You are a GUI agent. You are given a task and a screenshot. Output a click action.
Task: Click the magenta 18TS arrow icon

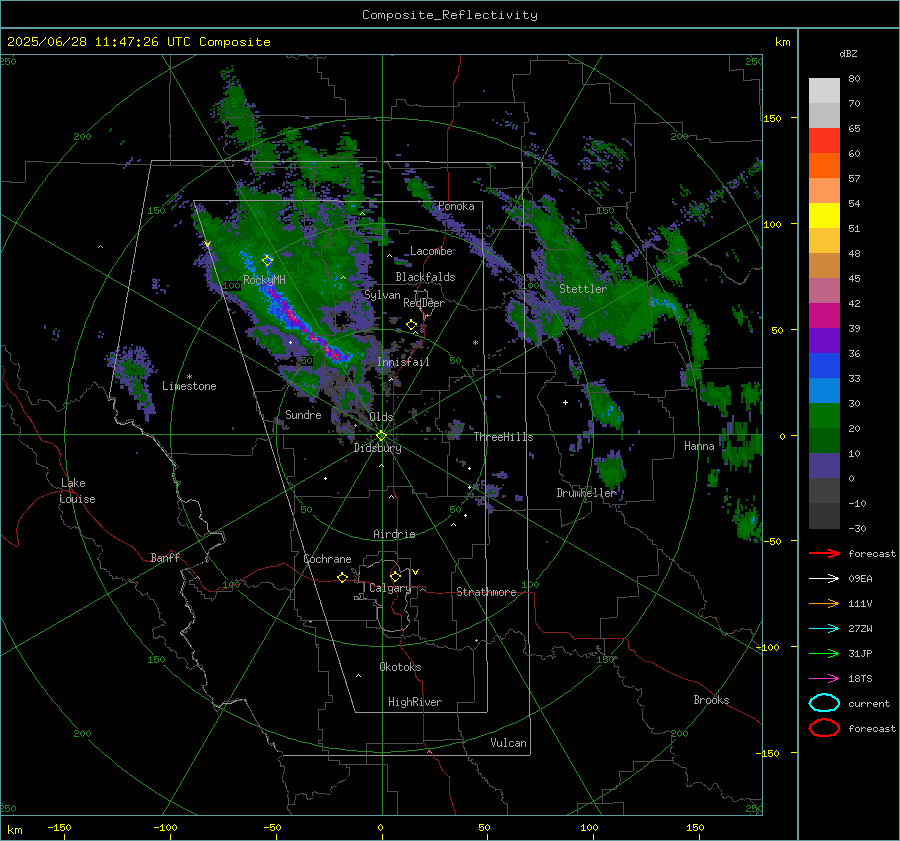pyautogui.click(x=824, y=679)
